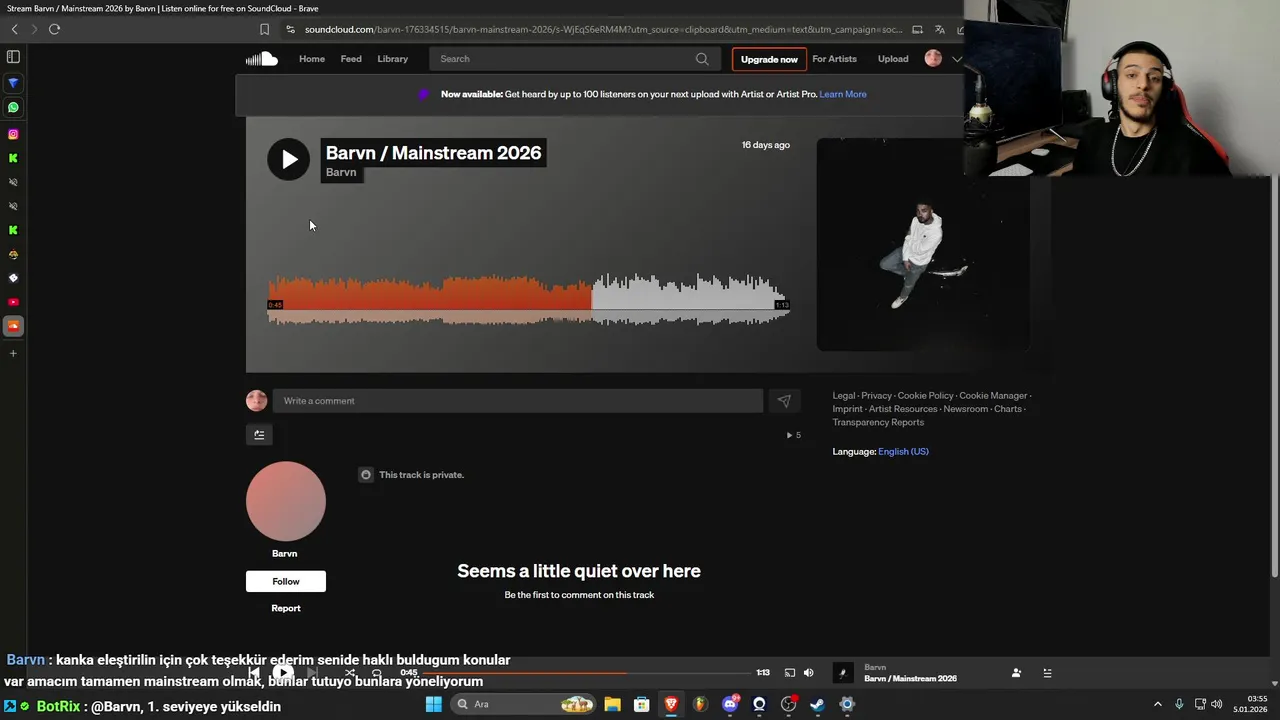Image resolution: width=1280 pixels, height=720 pixels.
Task: Bookmark this page using the bookmark icon
Action: 264,29
